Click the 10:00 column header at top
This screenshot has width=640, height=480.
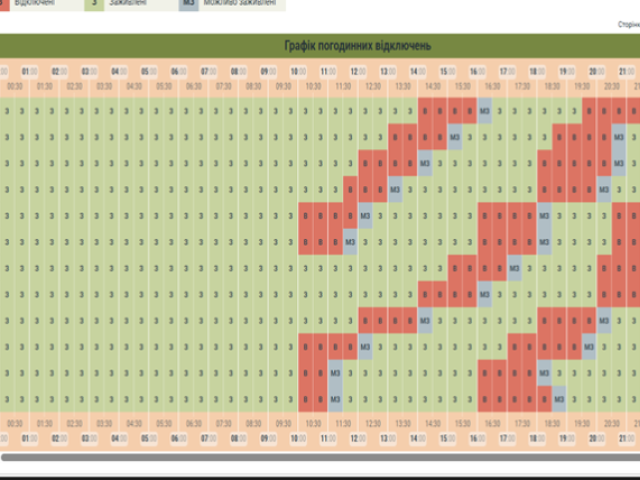(299, 71)
